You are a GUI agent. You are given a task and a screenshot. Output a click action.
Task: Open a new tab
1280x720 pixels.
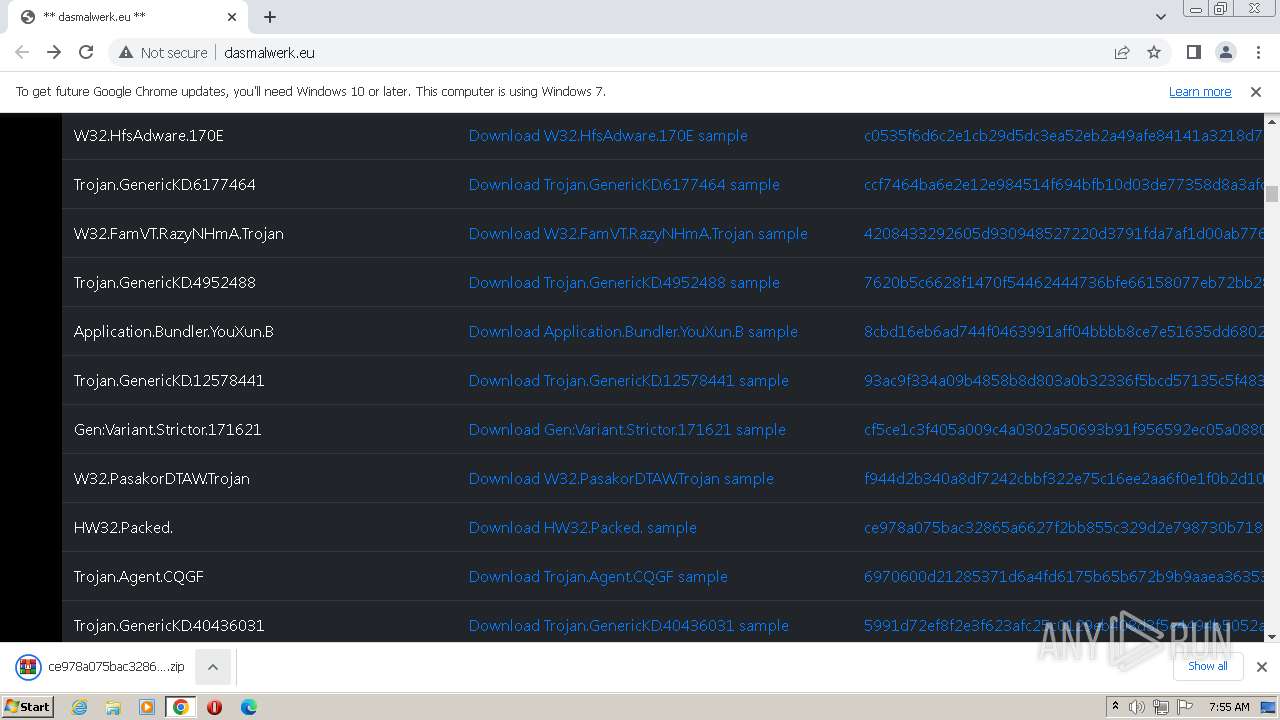[270, 17]
